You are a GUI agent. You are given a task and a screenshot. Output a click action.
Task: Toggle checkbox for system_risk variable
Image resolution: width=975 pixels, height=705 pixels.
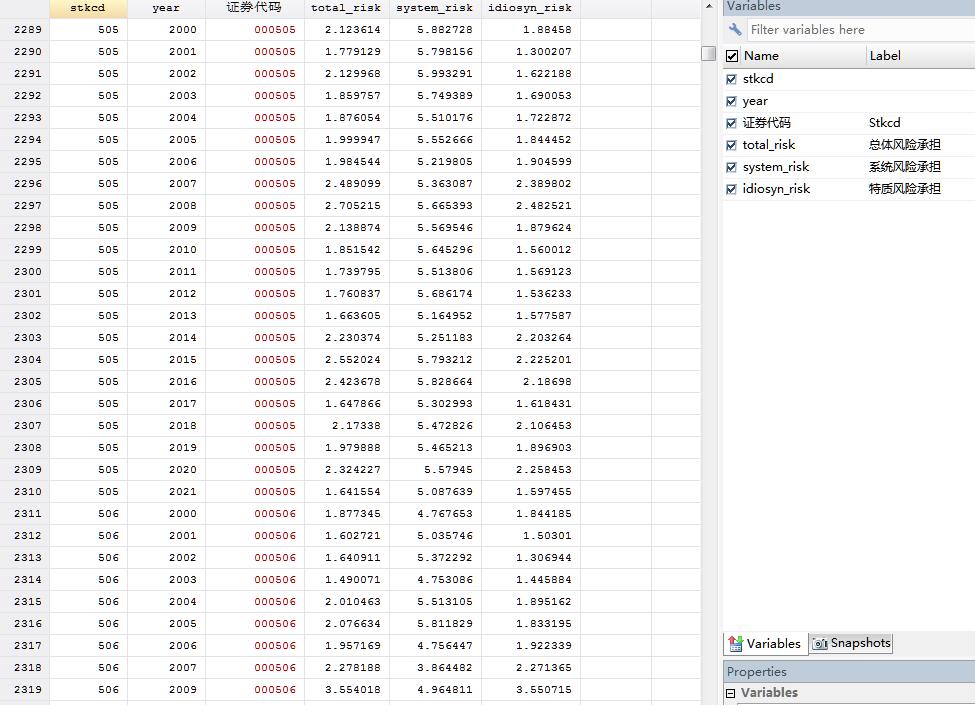coord(731,167)
